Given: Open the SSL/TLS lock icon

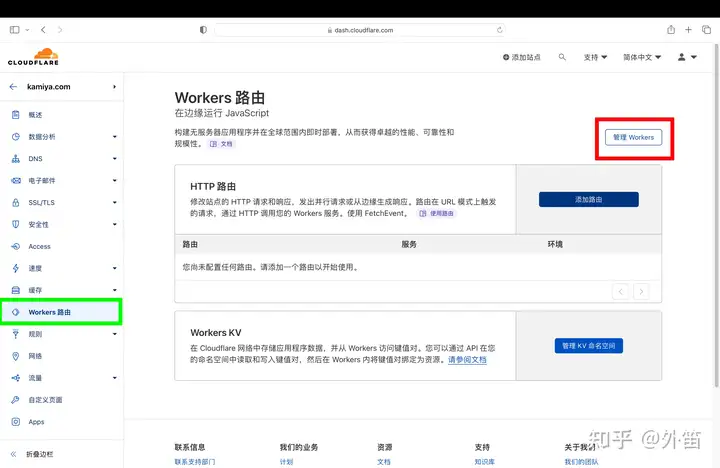Looking at the screenshot, I should [16, 203].
